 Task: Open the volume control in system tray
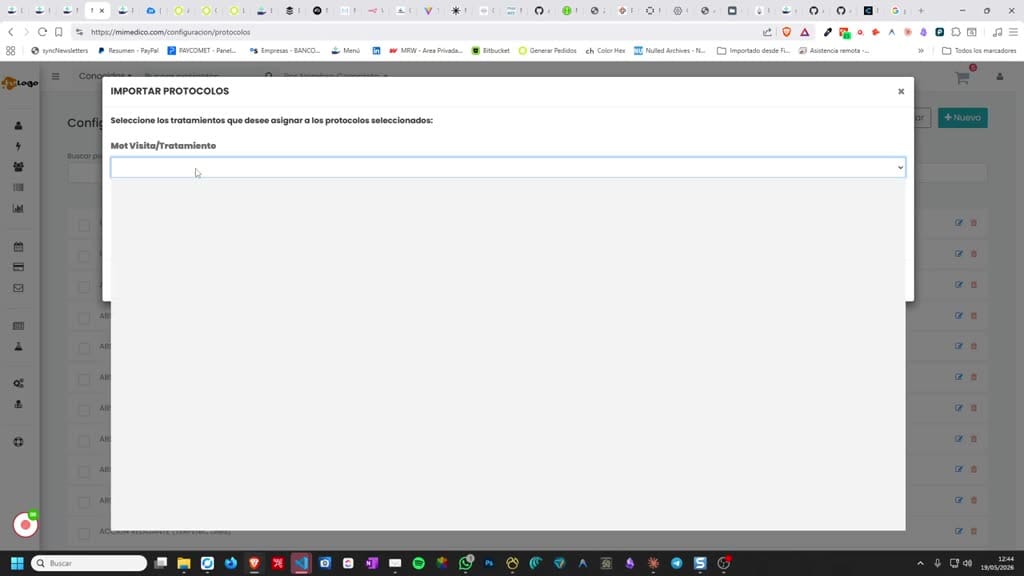[967, 563]
